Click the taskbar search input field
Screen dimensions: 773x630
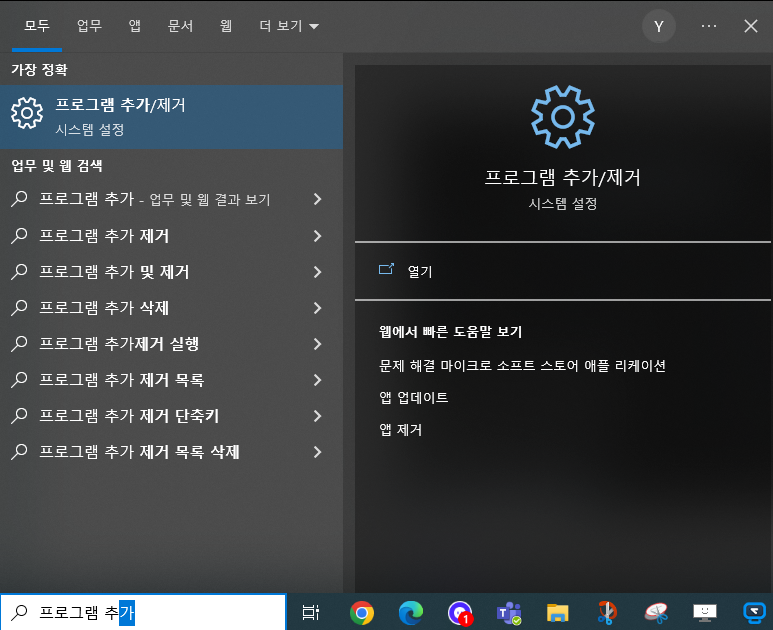(x=143, y=612)
